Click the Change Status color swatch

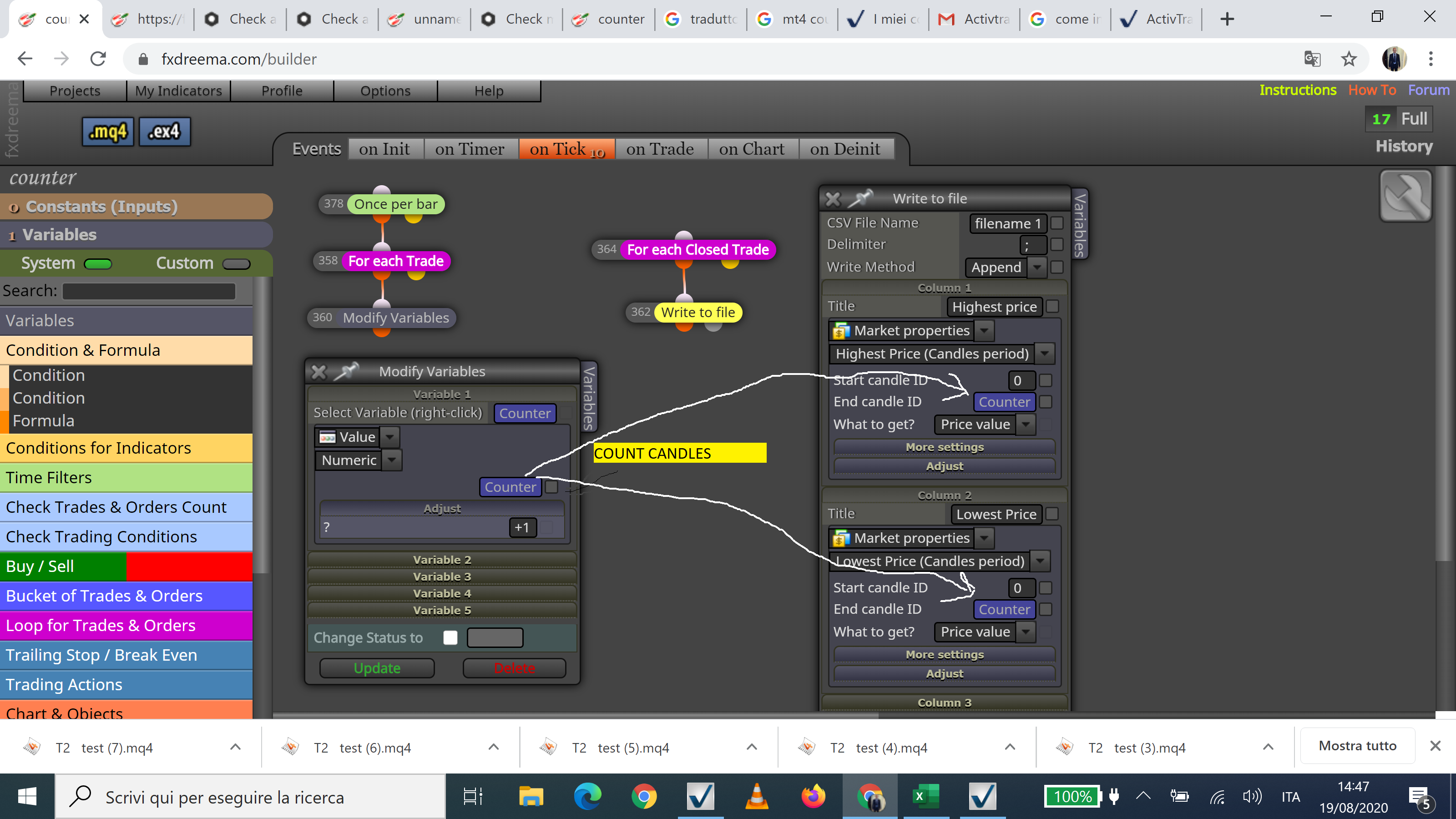click(x=495, y=637)
